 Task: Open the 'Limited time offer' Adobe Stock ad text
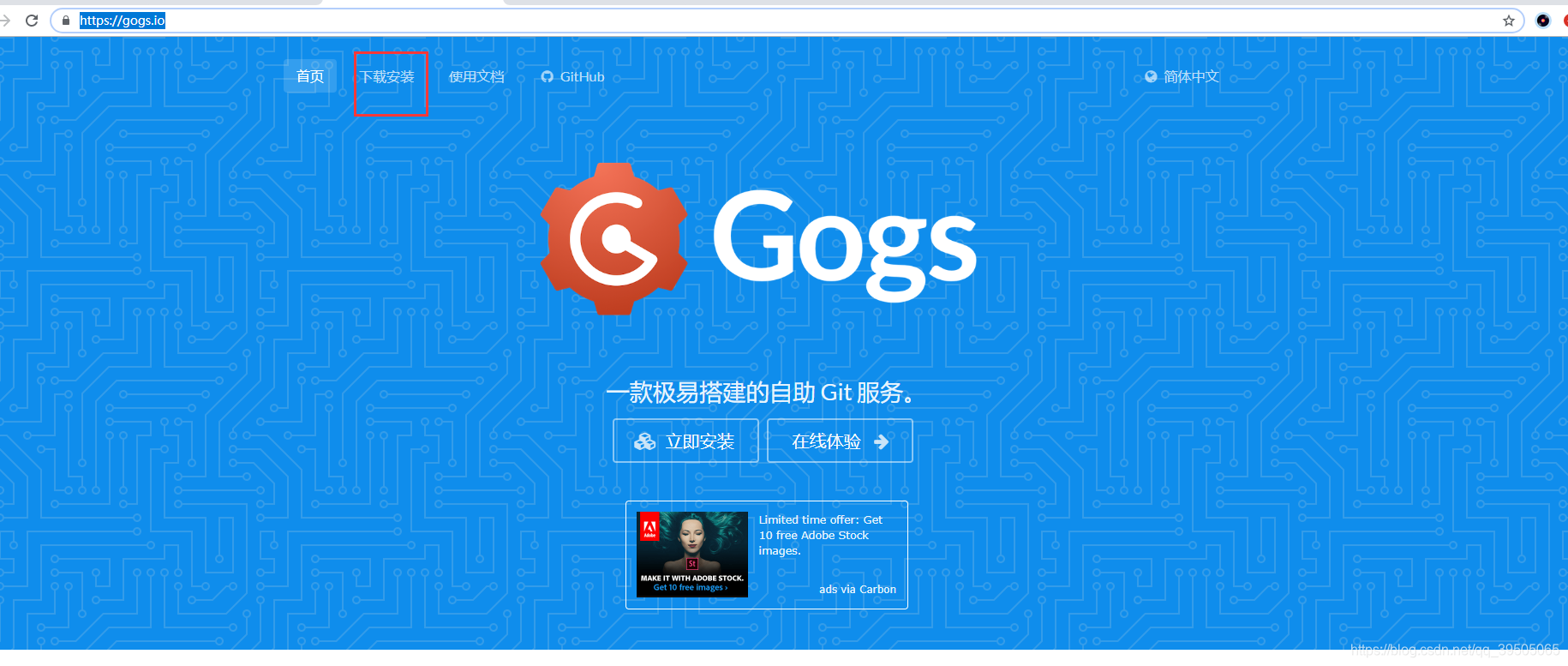821,535
